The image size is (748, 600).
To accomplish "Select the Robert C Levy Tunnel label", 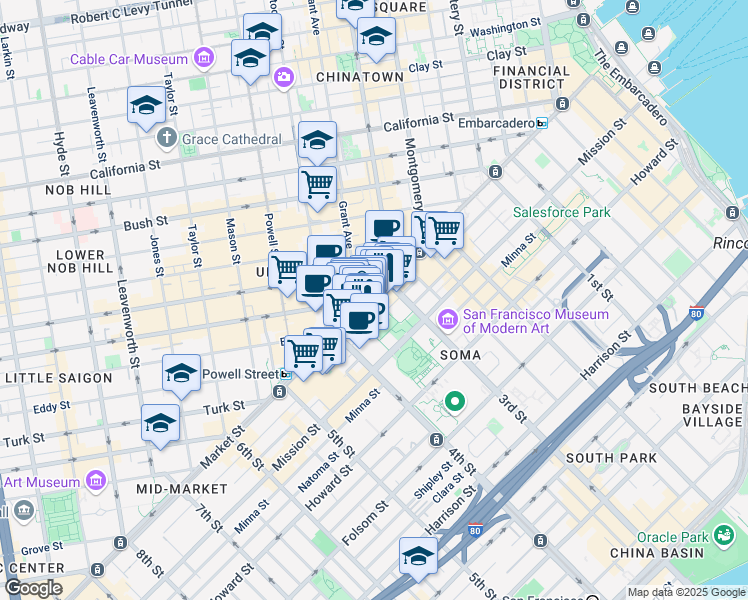I will point(132,12).
